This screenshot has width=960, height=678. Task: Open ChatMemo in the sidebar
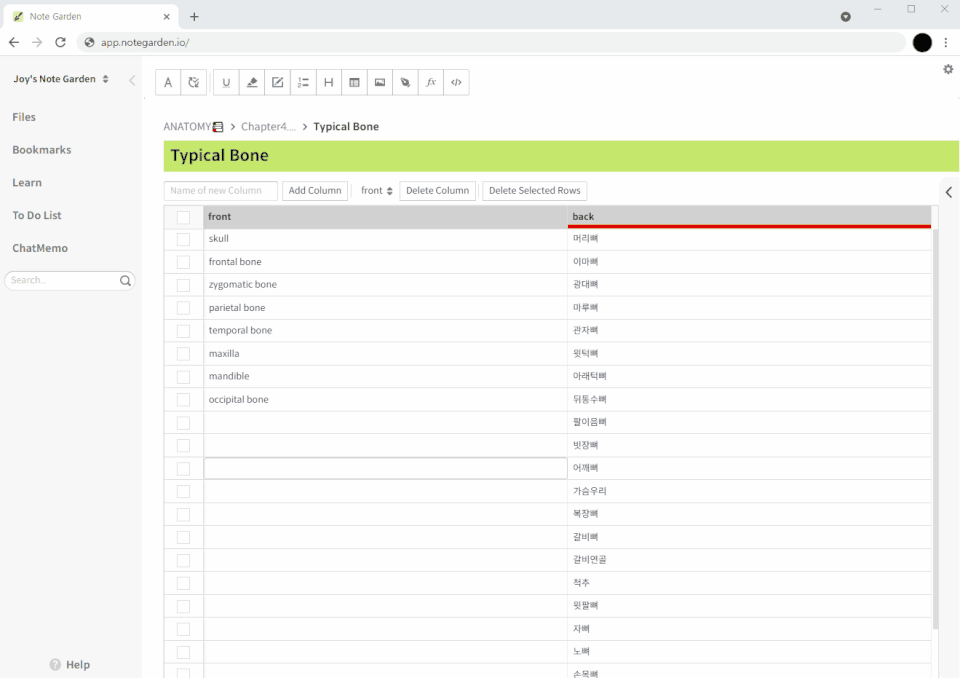click(x=40, y=248)
